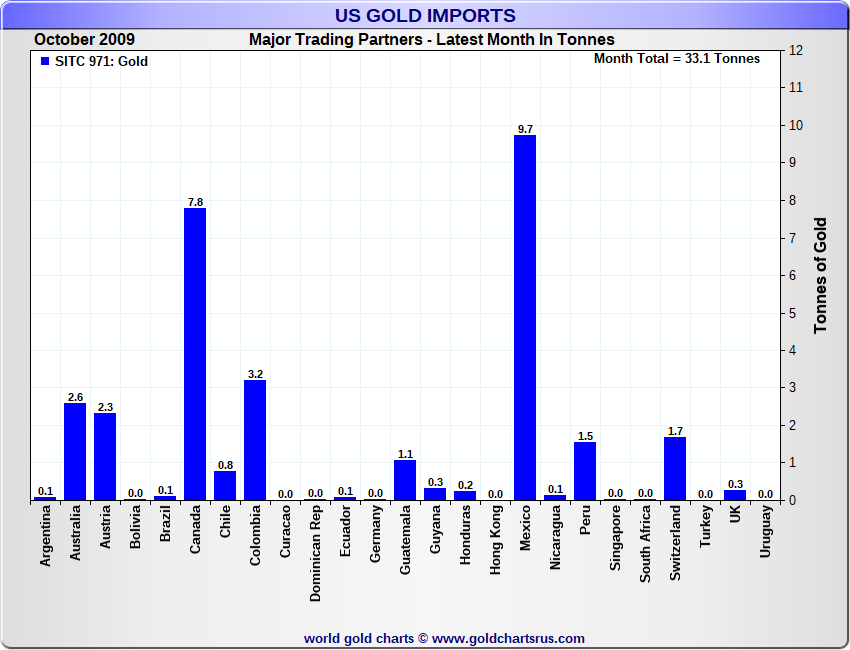Click the Mexico bar in the chart
This screenshot has height=650, width=850.
coord(525,318)
